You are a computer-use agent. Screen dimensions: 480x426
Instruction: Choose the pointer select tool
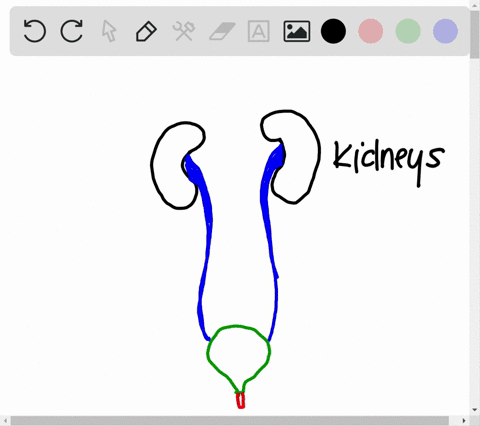tap(109, 31)
